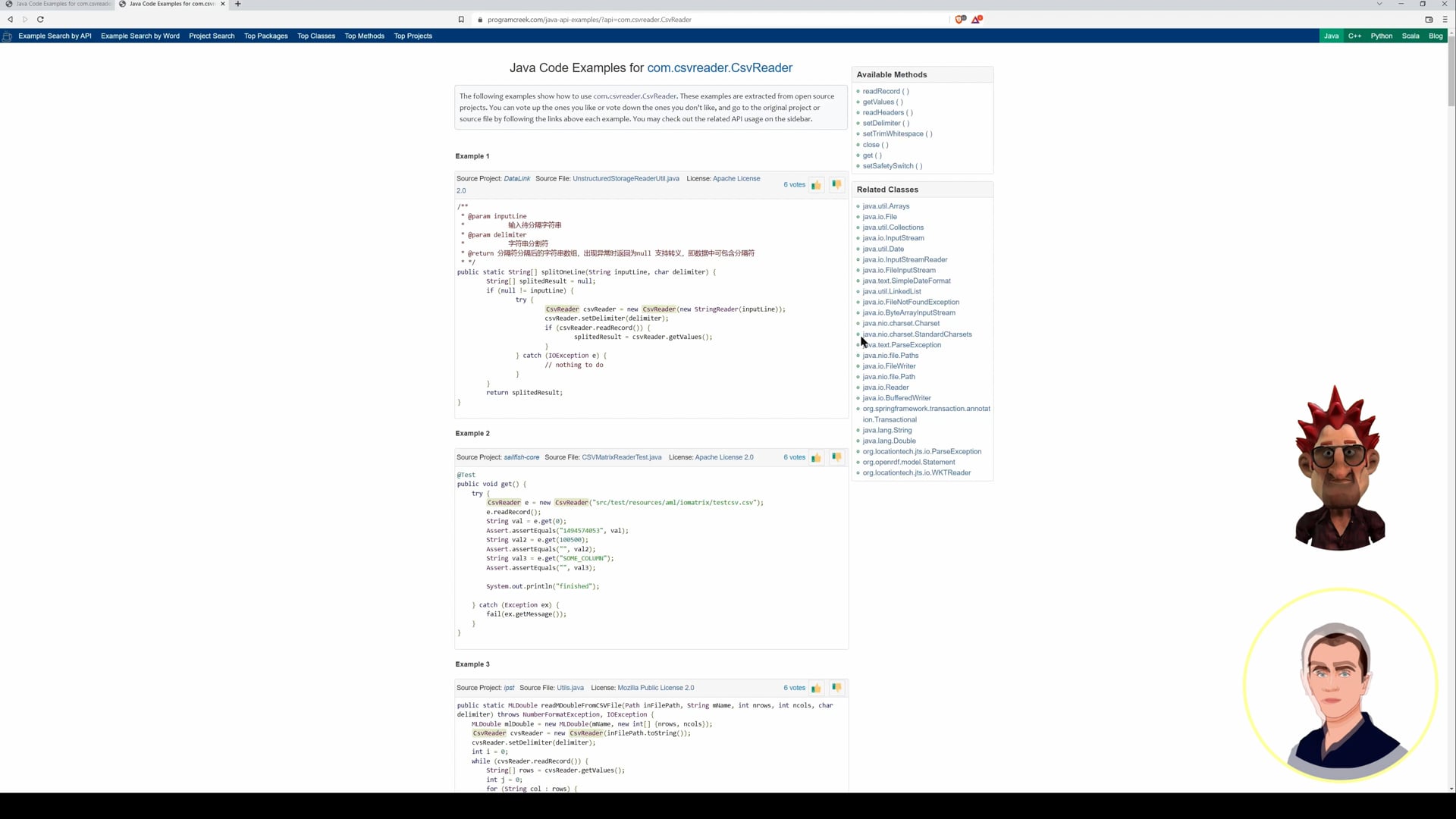Click the 6 votes count on Example 2
The width and height of the screenshot is (1456, 819).
[x=794, y=458]
